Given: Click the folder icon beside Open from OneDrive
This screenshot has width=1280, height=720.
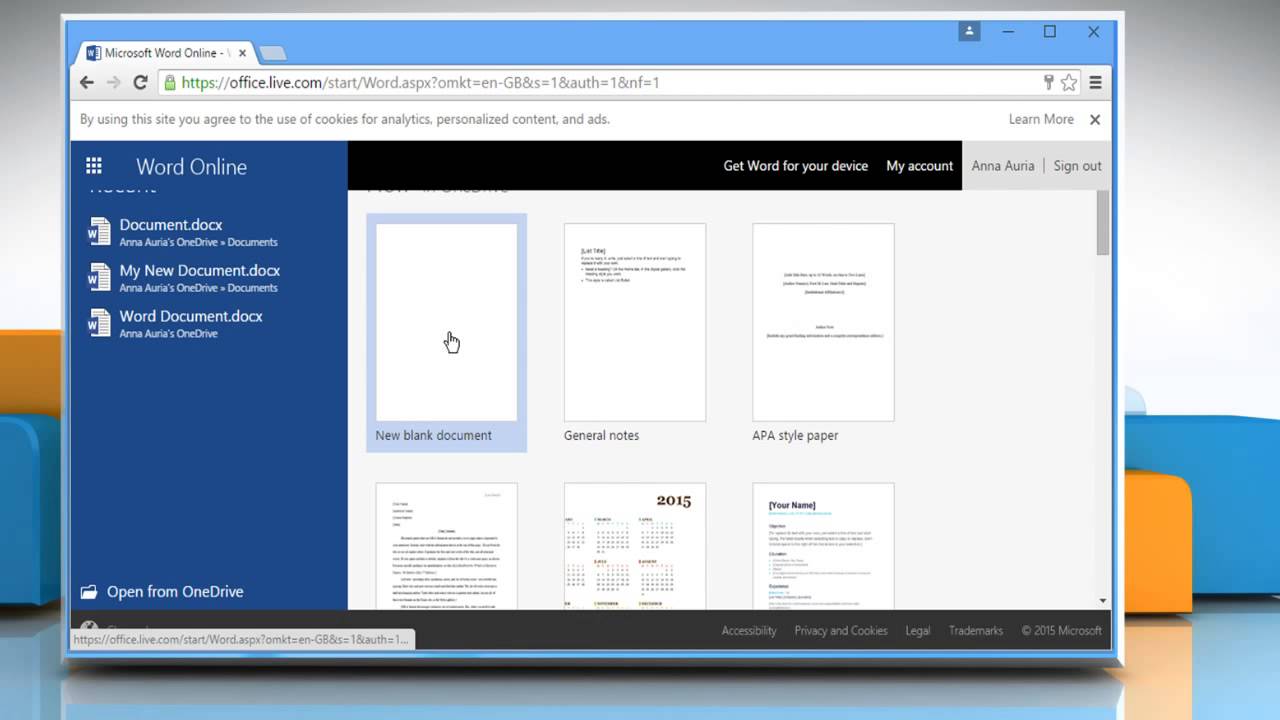Looking at the screenshot, I should coord(89,592).
